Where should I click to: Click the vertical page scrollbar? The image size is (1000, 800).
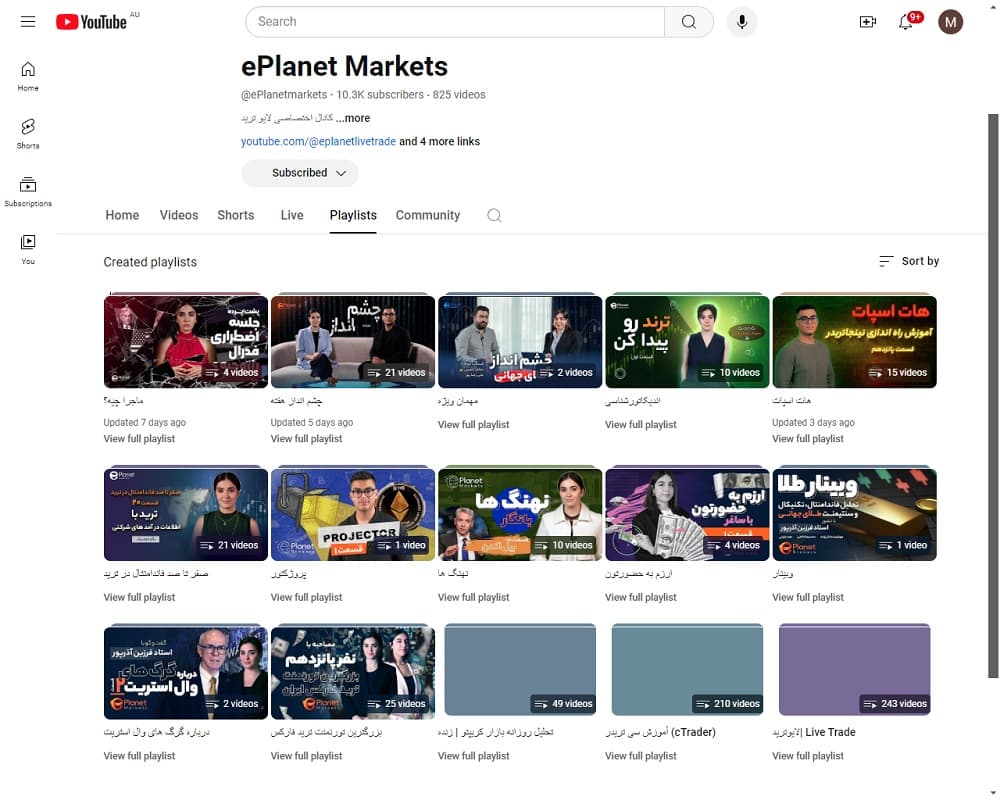(992, 396)
